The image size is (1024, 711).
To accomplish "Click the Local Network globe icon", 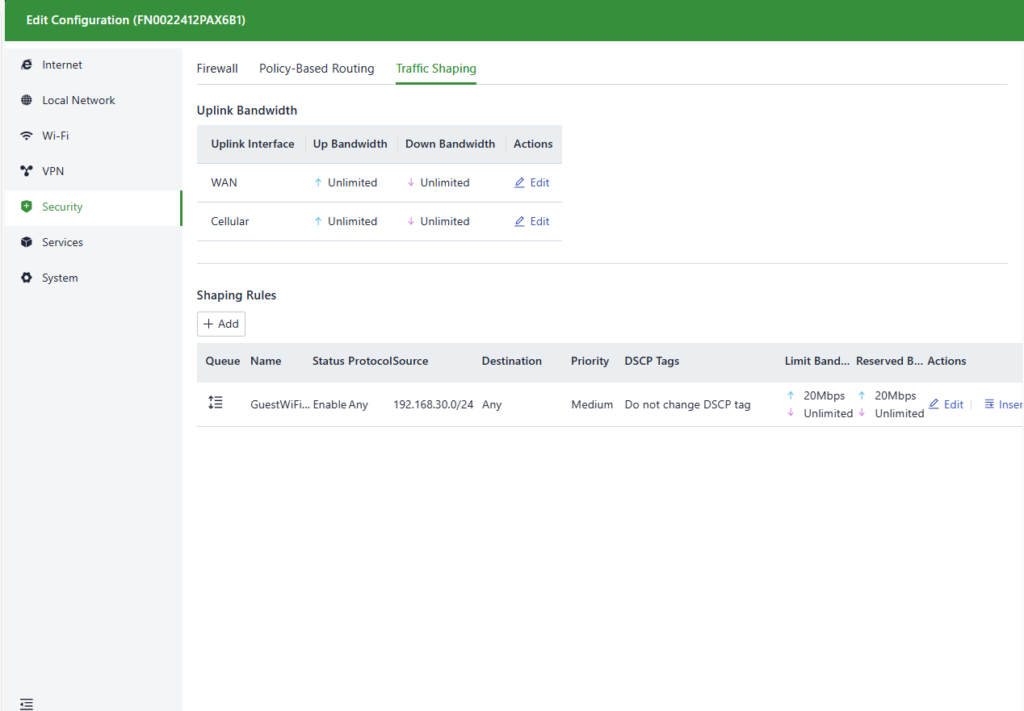I will pos(27,101).
